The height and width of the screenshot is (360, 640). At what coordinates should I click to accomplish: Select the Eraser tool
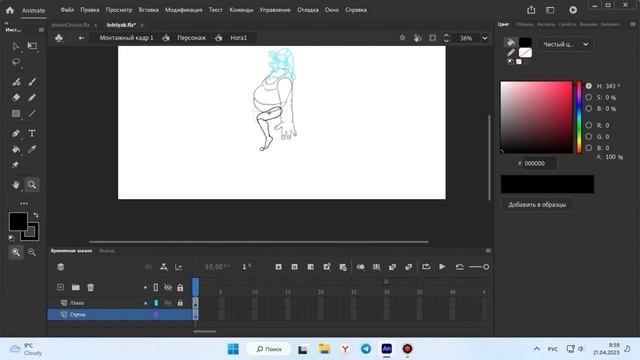[x=16, y=98]
